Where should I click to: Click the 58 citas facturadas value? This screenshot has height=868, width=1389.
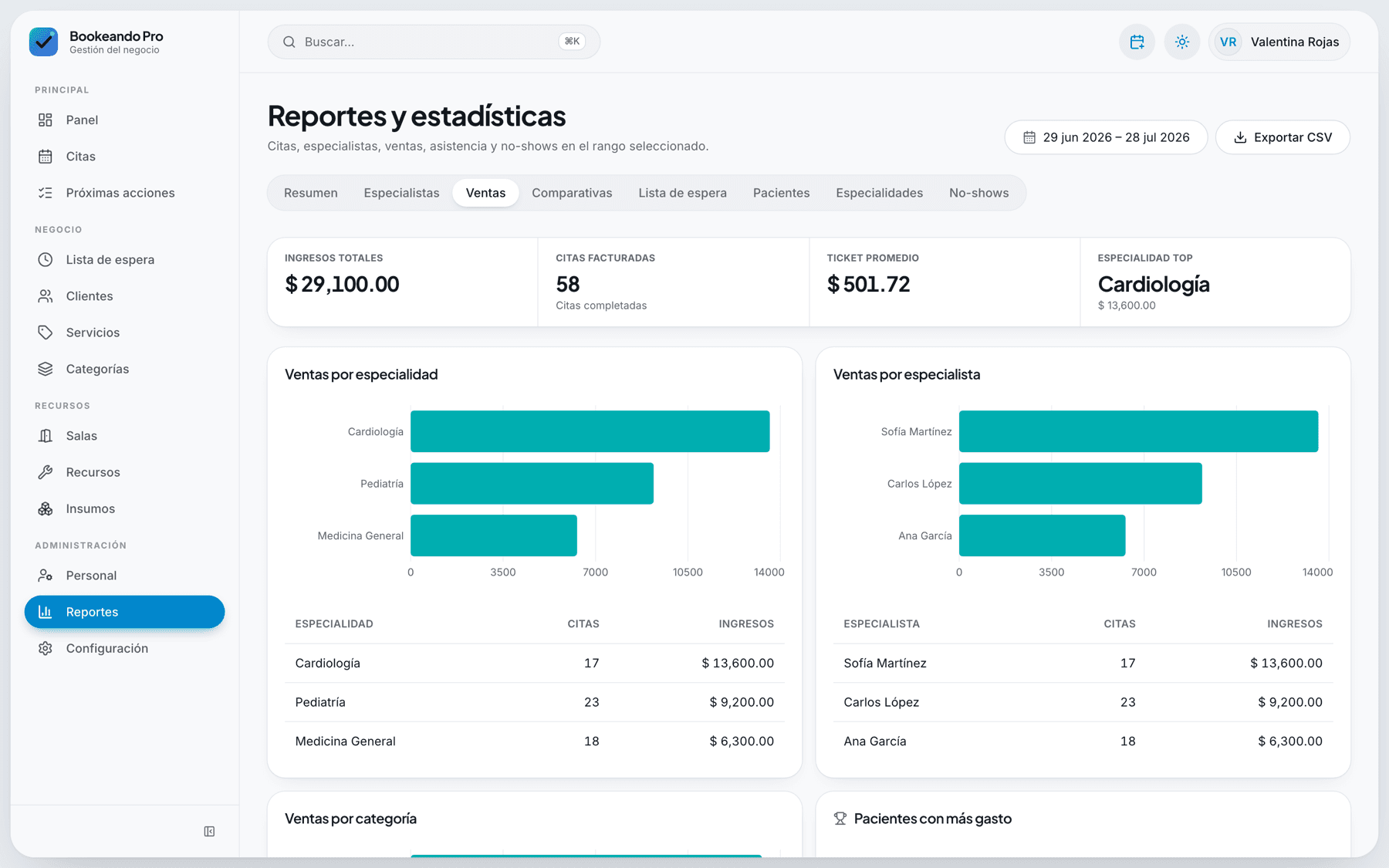pos(567,284)
